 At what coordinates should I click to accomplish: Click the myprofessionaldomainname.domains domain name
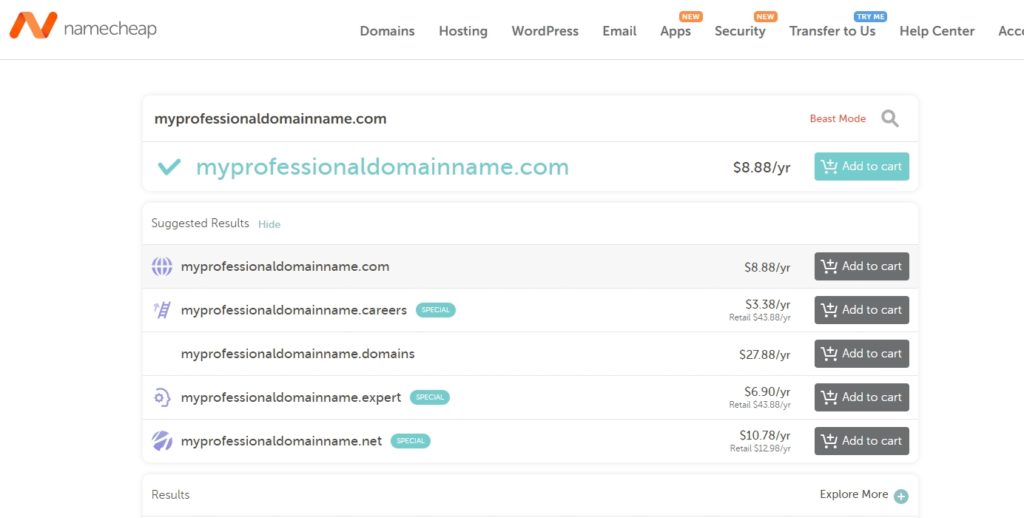[x=298, y=353]
